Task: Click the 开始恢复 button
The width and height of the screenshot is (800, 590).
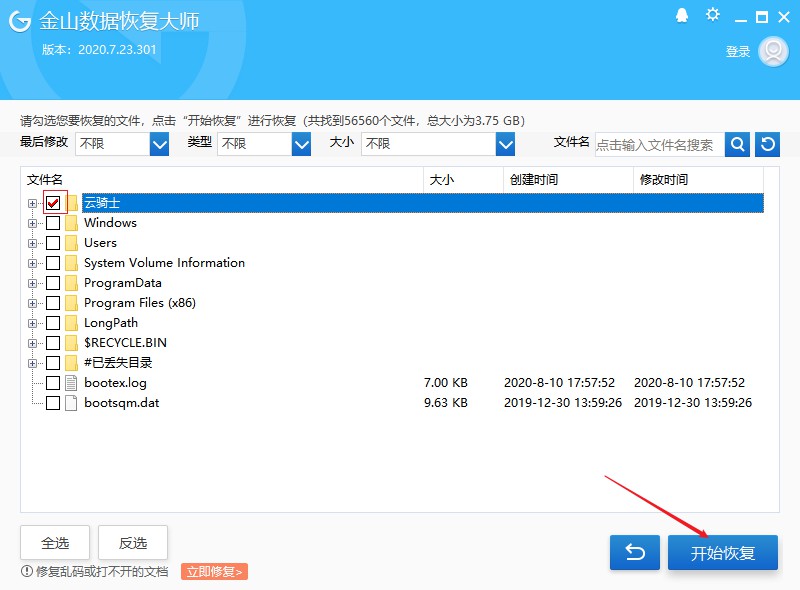Action: click(x=722, y=551)
